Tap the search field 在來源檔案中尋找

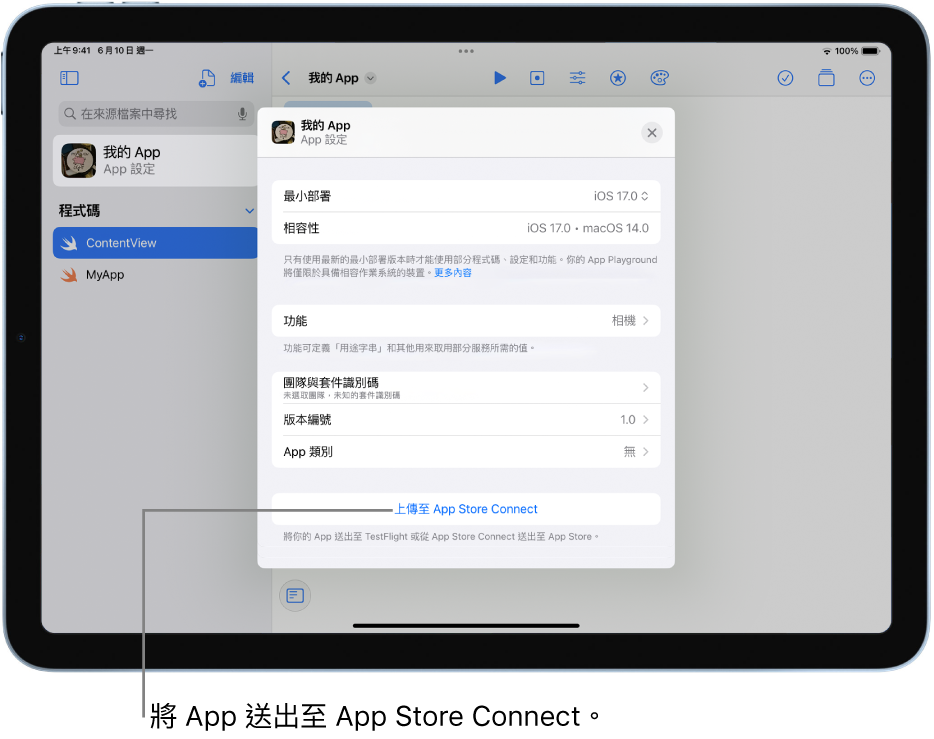pos(156,114)
